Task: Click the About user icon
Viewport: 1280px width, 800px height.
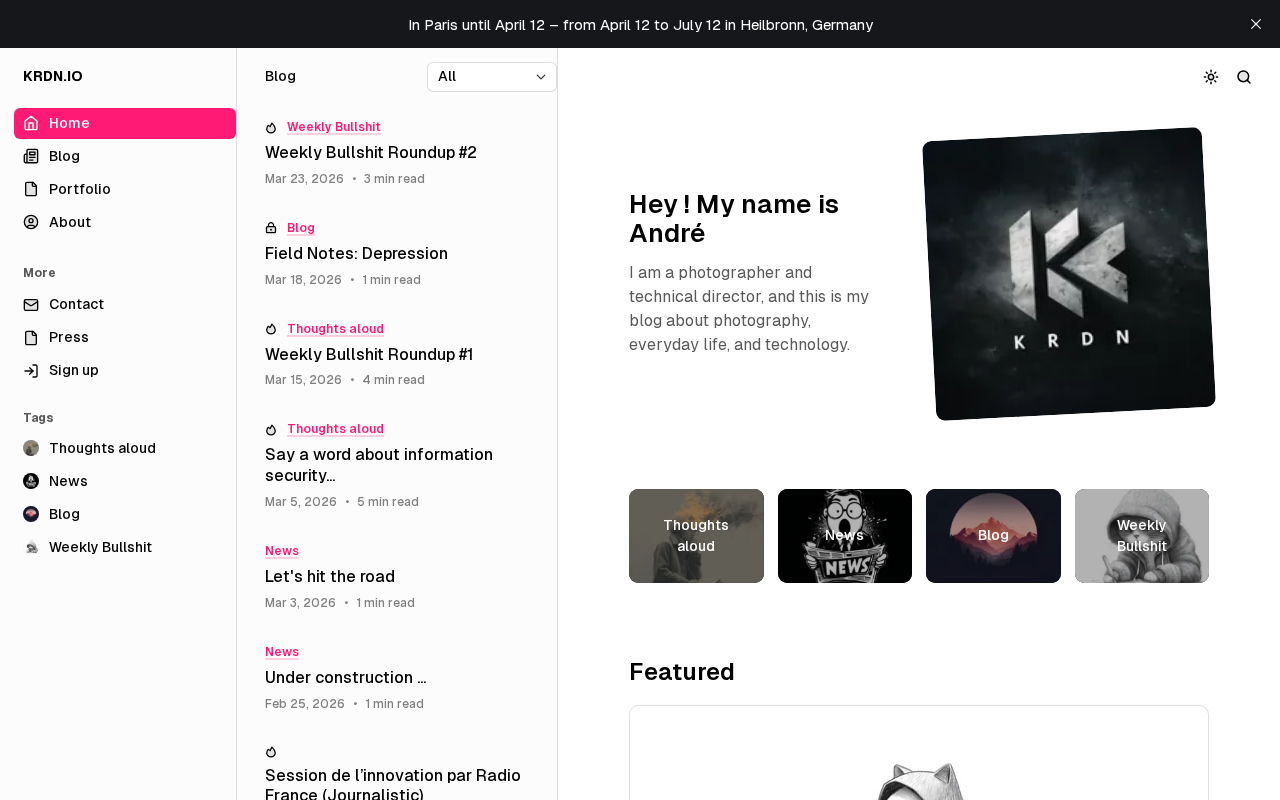Action: coord(31,222)
